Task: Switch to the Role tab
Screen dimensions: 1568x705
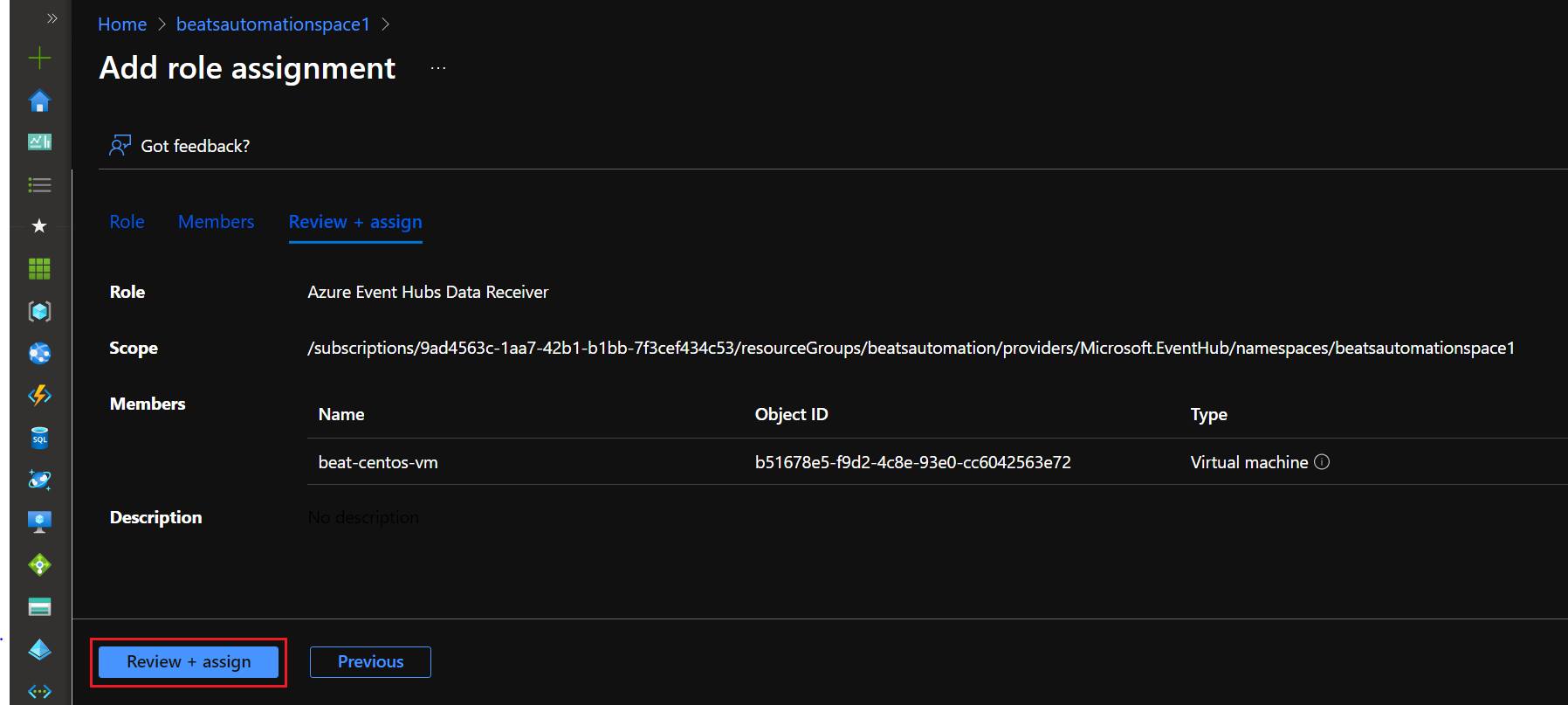Action: 127,222
